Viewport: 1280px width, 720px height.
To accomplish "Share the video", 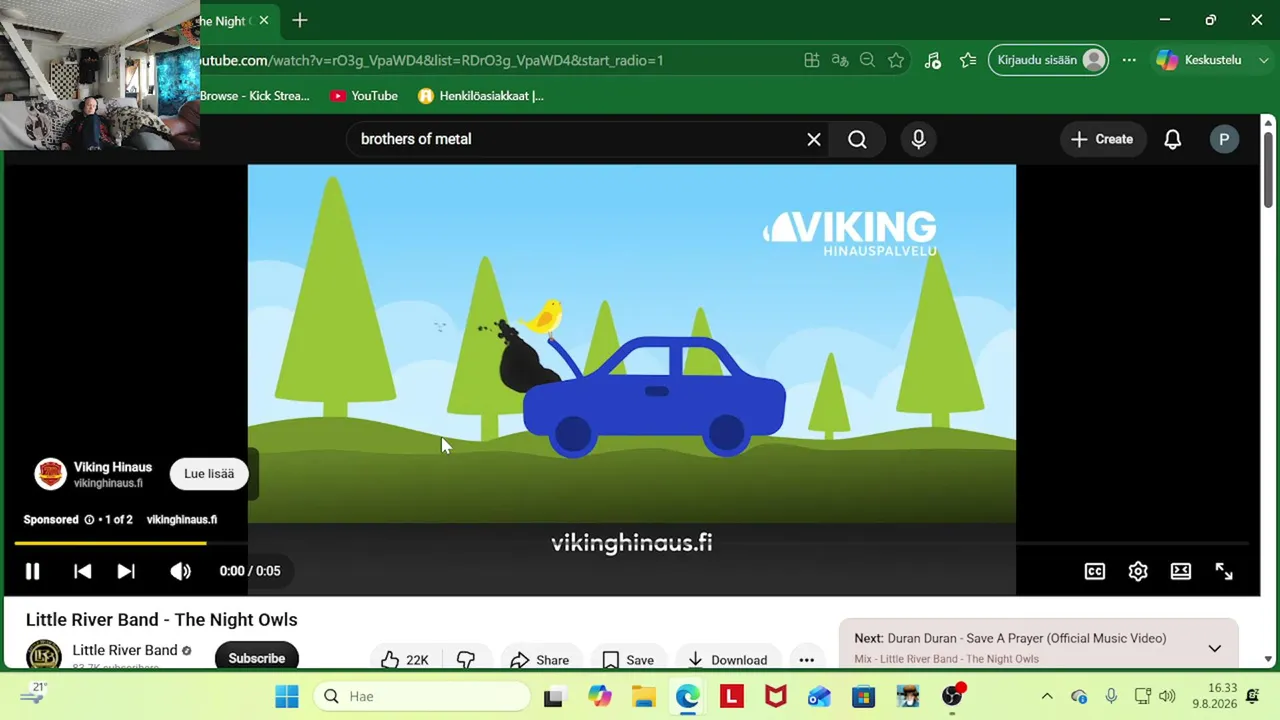I will 540,659.
